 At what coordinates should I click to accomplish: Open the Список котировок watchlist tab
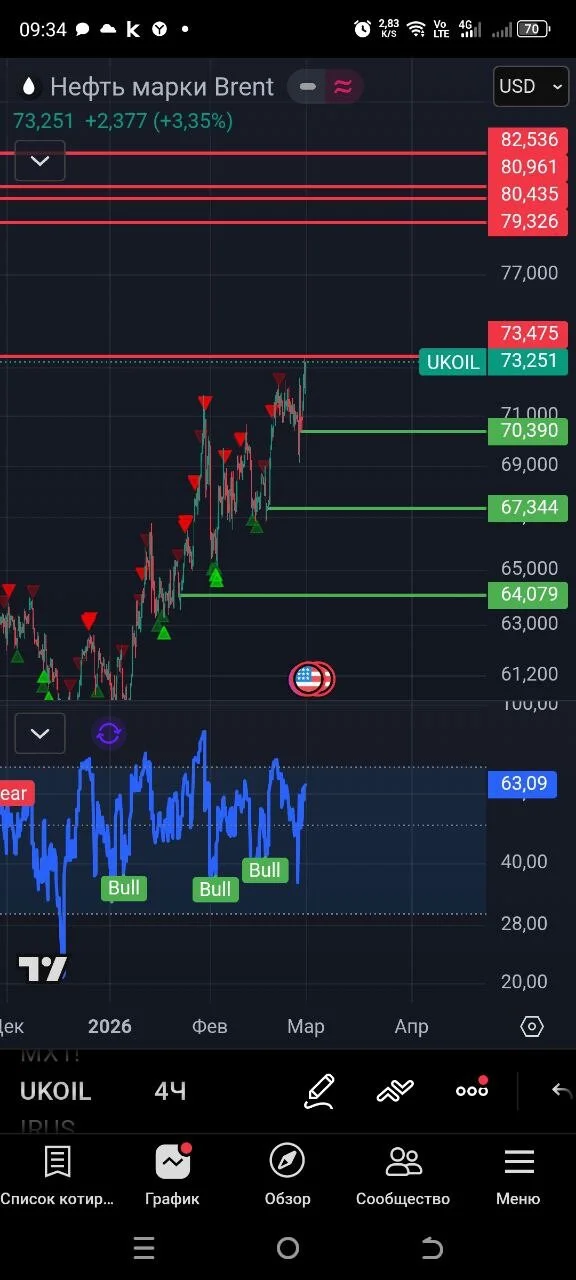(x=57, y=1174)
